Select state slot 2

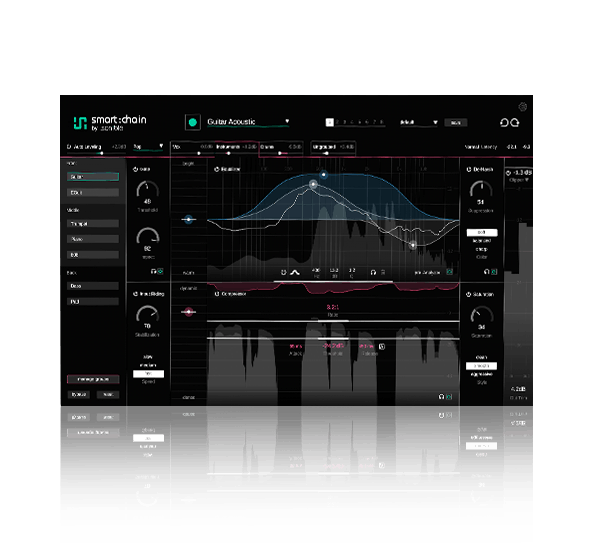(x=337, y=122)
